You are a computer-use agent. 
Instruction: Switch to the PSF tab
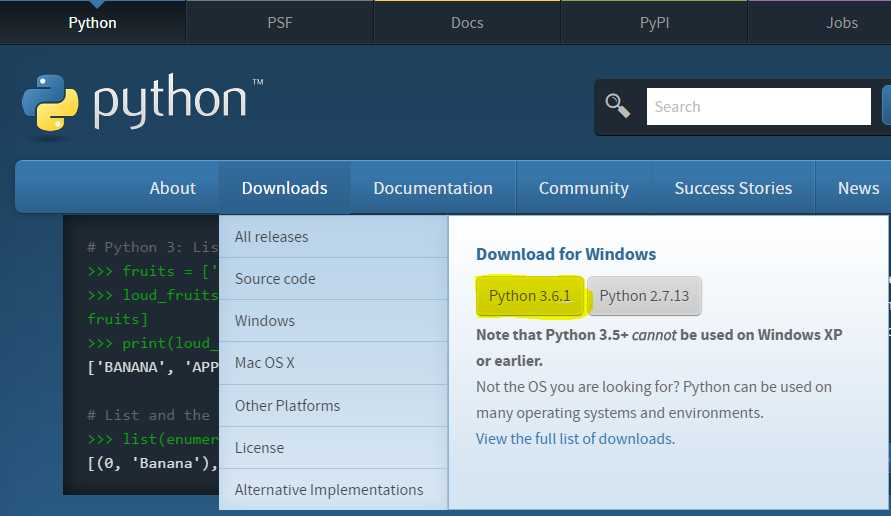click(280, 23)
